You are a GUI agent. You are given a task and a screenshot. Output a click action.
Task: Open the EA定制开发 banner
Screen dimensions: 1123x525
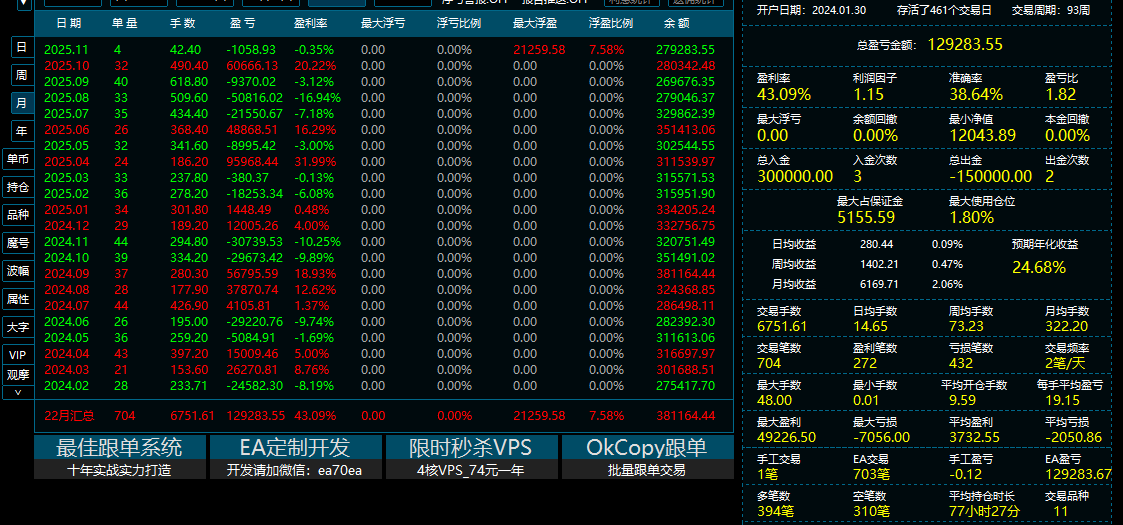tap(295, 448)
